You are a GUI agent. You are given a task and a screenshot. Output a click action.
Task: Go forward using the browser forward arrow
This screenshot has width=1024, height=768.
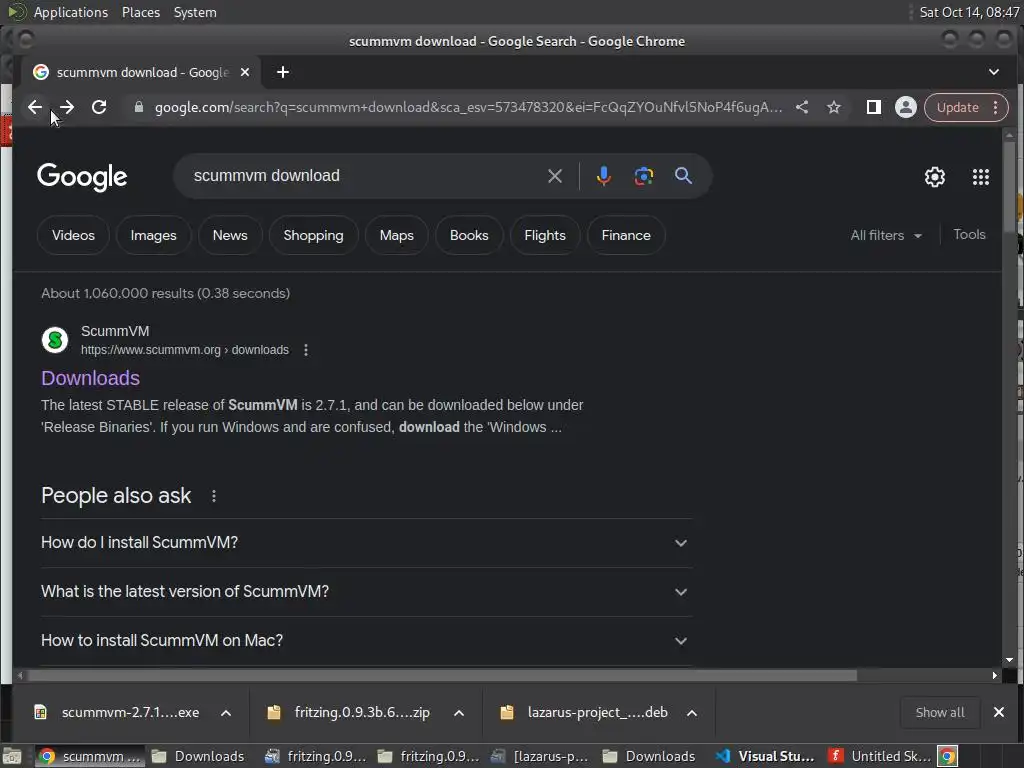pyautogui.click(x=67, y=107)
